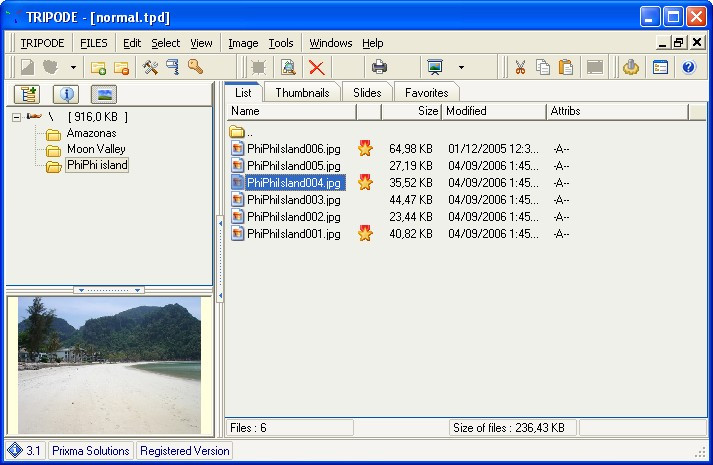Select PhiPhiIsland002.jpg in file list
Image resolution: width=713 pixels, height=465 pixels.
point(293,217)
